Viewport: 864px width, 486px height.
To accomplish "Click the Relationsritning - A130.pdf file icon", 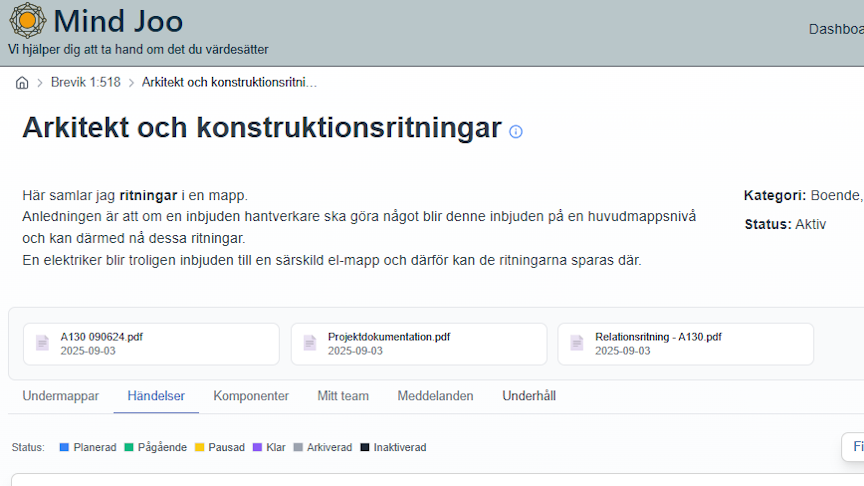I will pos(576,343).
